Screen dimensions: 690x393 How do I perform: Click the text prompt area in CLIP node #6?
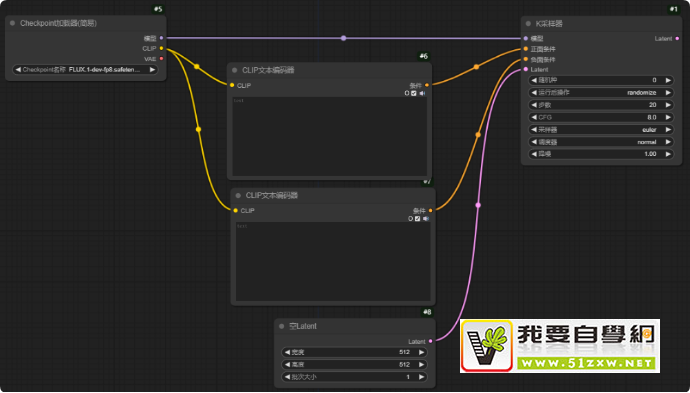(329, 136)
